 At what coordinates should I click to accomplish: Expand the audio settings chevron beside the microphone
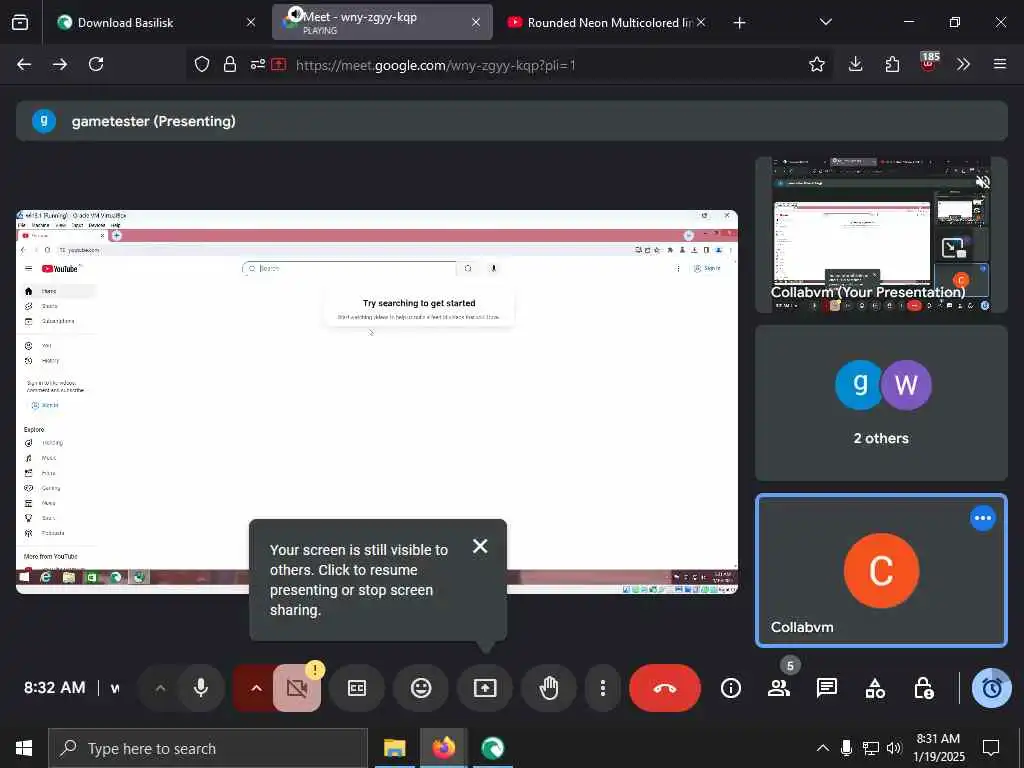[160, 688]
